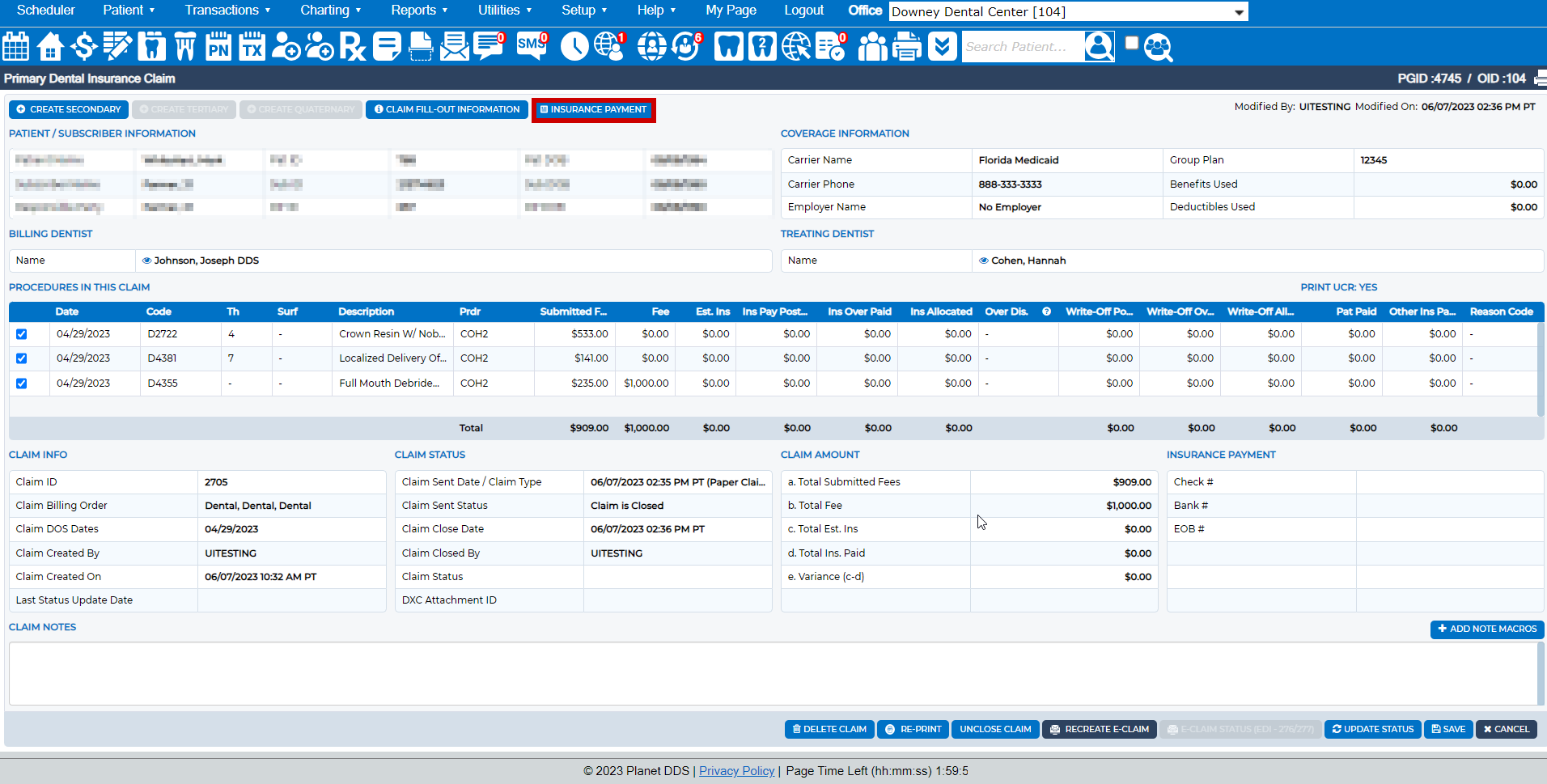Click the UNCLOSE CLAIM button
This screenshot has width=1547, height=784.
(994, 729)
